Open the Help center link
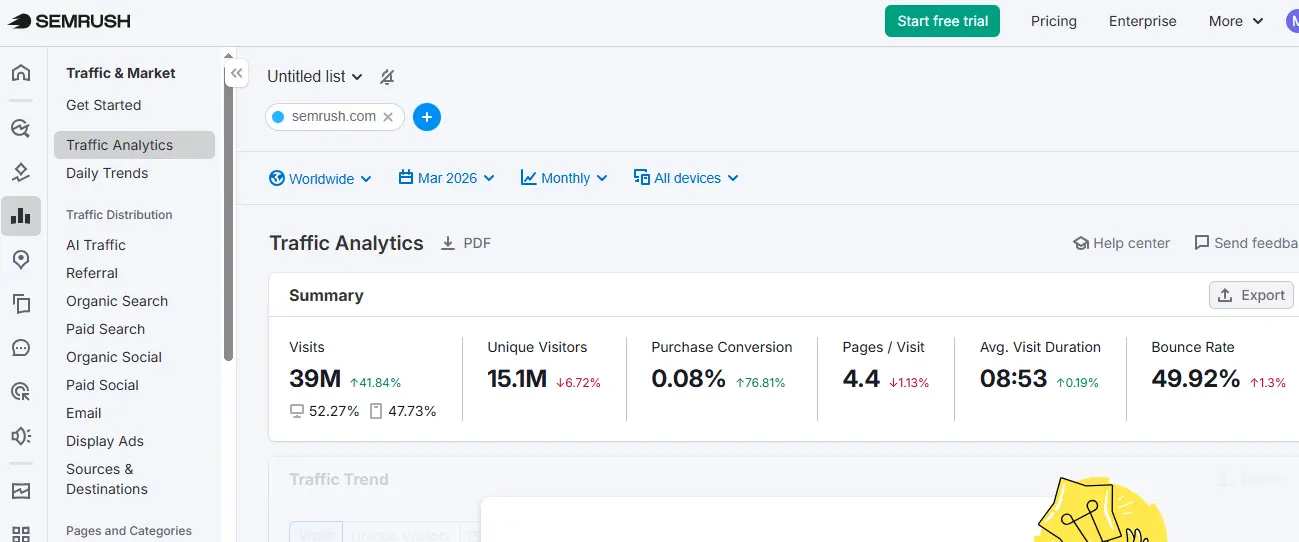 click(1121, 243)
